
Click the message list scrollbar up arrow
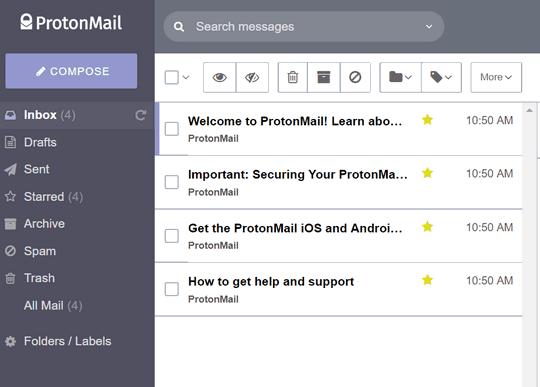[x=529, y=111]
